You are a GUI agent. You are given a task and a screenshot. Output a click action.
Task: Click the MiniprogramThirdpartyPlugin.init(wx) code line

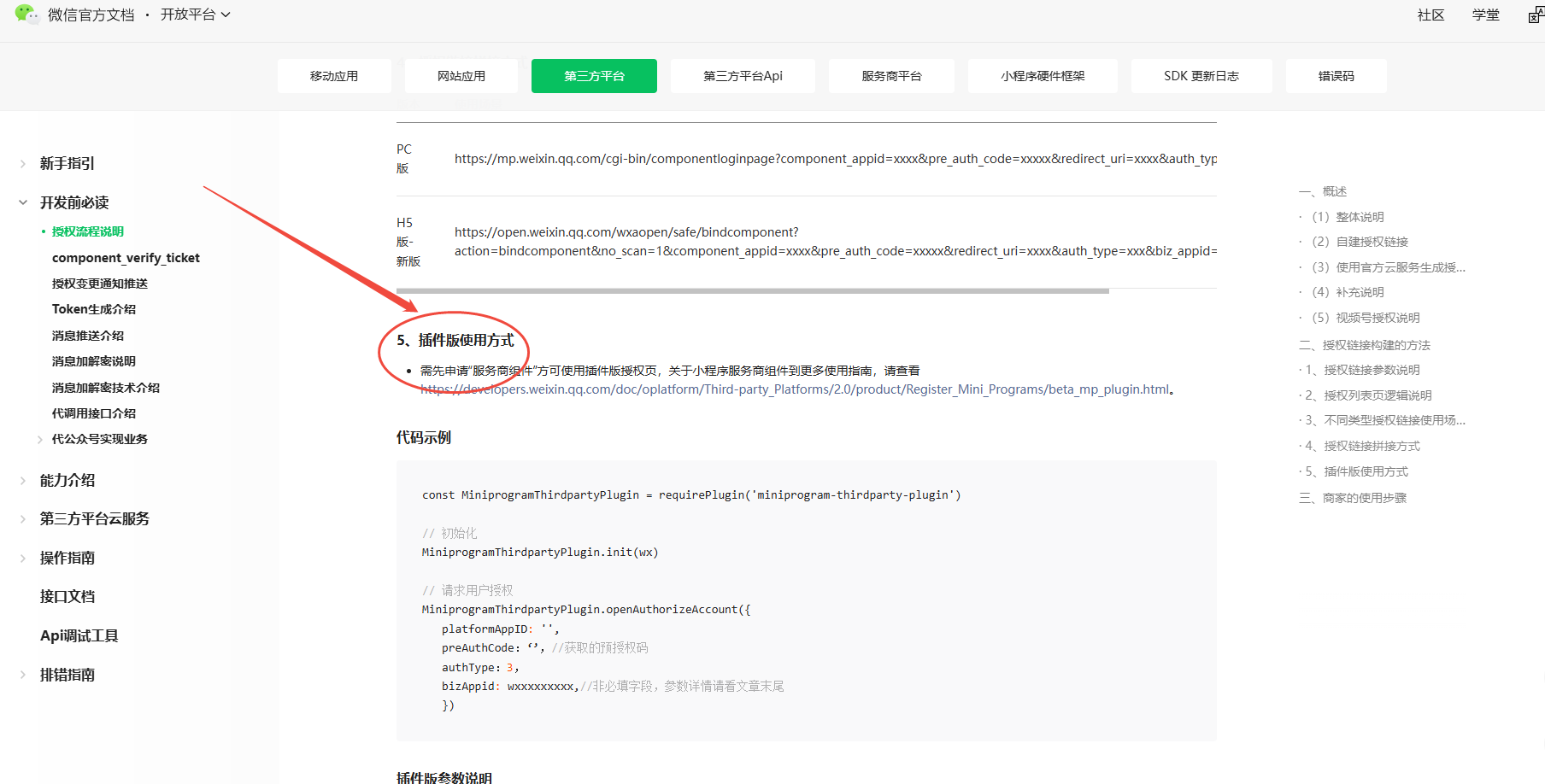pyautogui.click(x=540, y=552)
